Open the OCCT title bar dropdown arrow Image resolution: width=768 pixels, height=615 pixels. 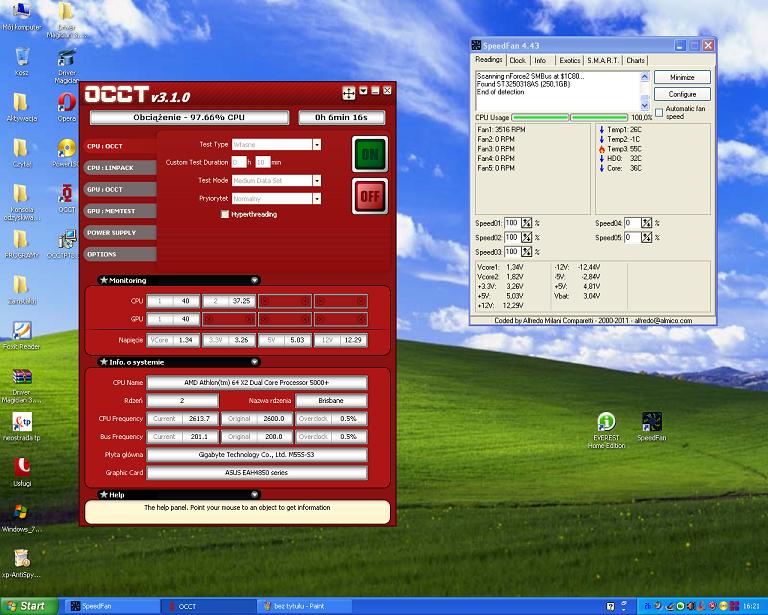pos(363,91)
